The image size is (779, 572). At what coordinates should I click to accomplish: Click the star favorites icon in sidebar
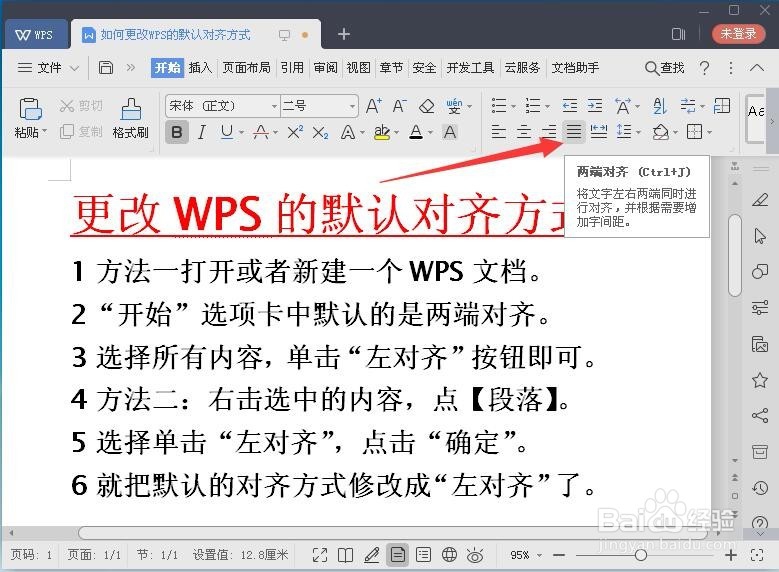pos(760,381)
